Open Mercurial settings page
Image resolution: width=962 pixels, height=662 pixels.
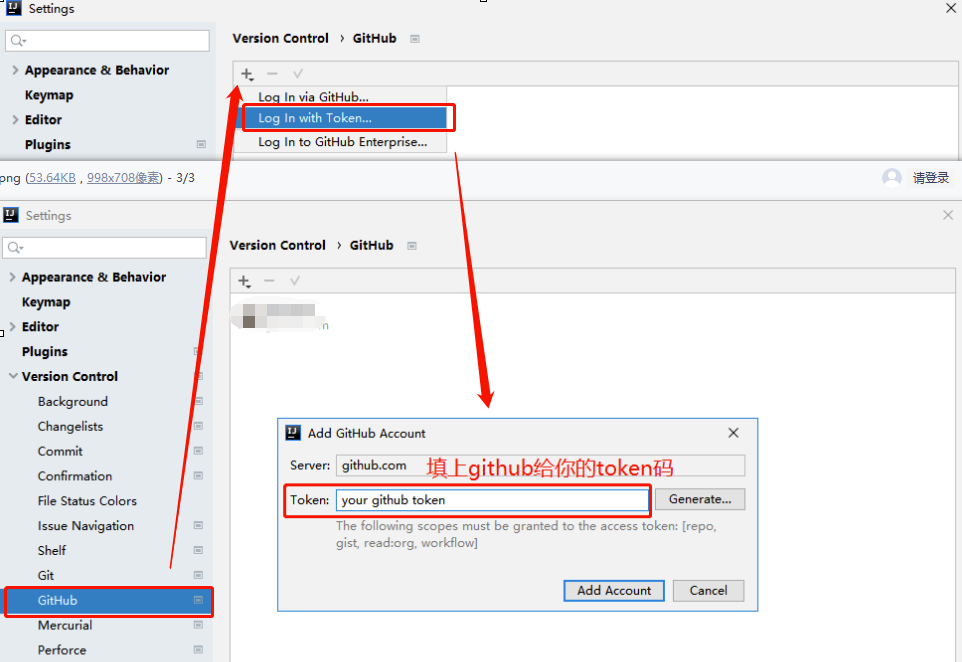pyautogui.click(x=65, y=625)
